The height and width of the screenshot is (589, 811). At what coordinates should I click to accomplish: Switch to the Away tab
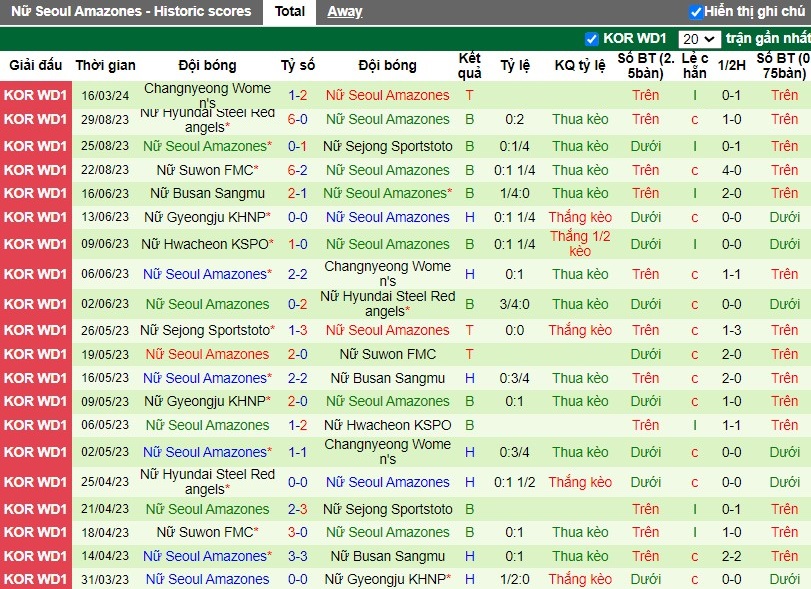[344, 11]
